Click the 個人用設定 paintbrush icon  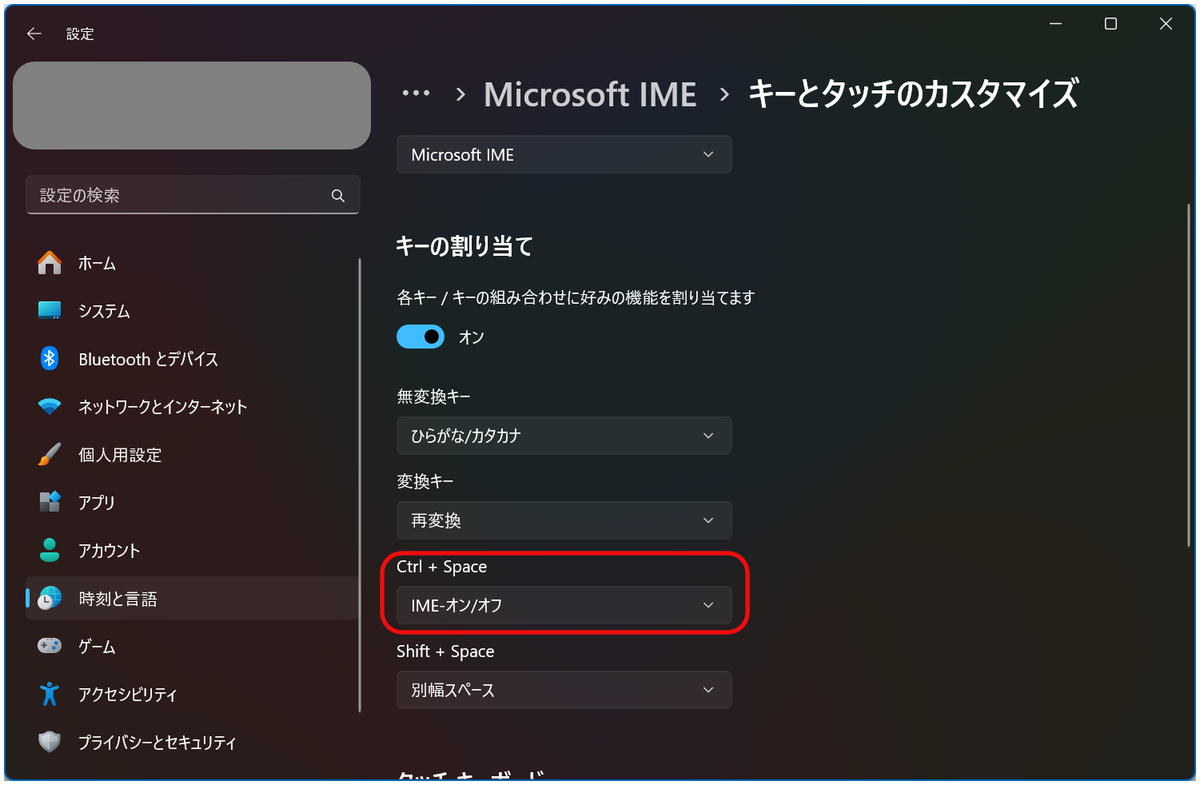click(x=49, y=455)
